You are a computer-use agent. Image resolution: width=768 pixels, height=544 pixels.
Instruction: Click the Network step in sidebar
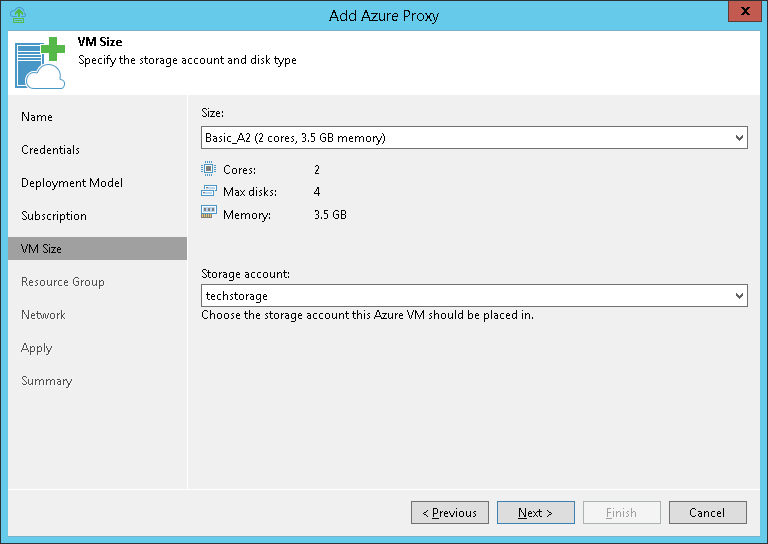pos(43,315)
